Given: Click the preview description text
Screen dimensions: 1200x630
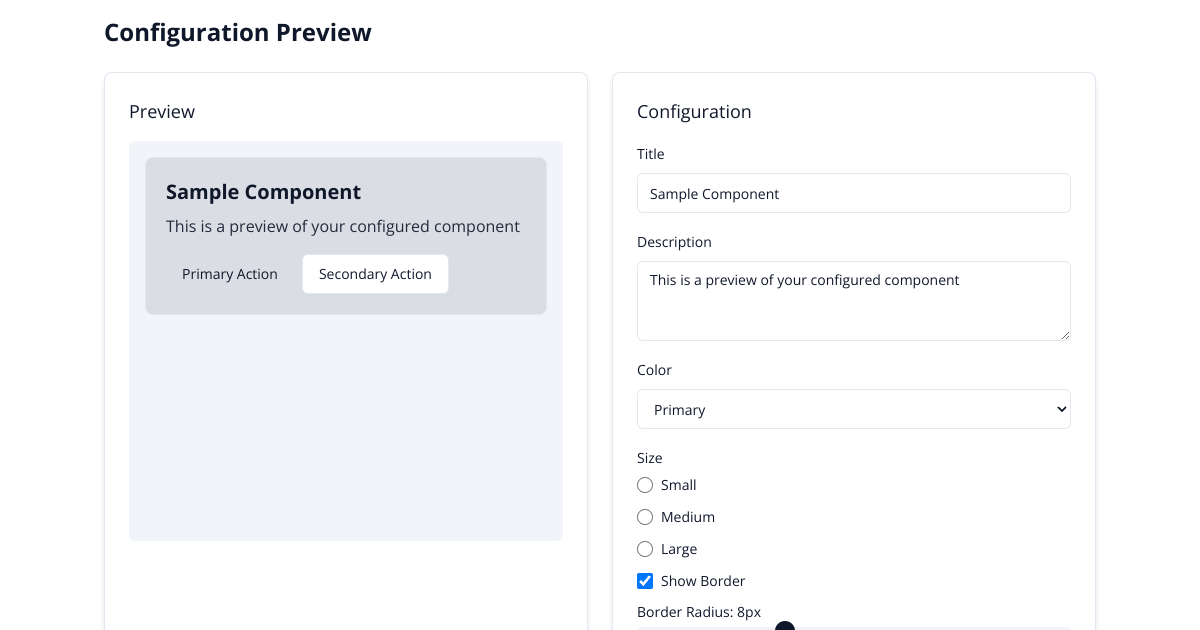Looking at the screenshot, I should pos(343,226).
